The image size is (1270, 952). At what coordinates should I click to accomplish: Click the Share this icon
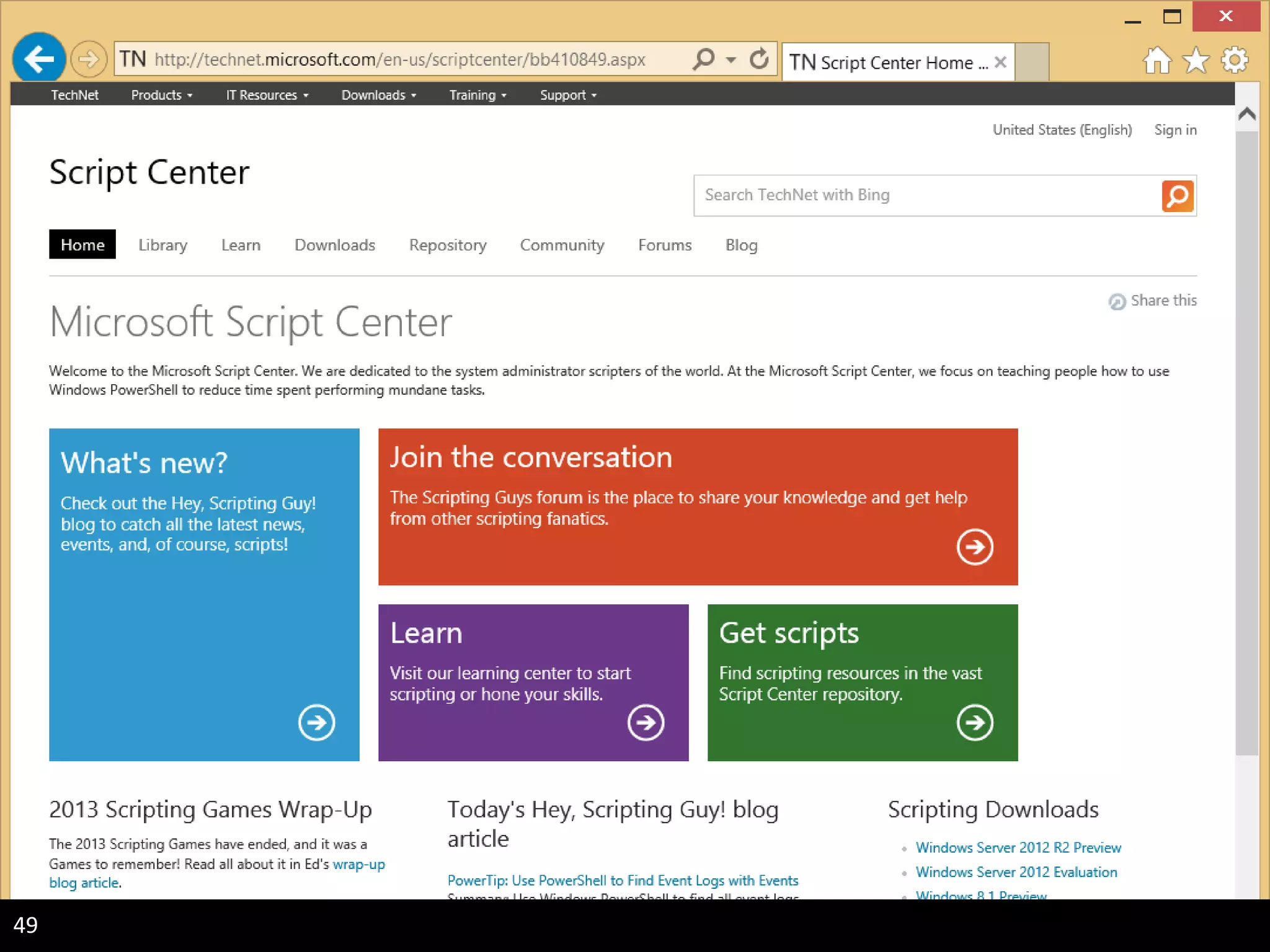coord(1117,301)
